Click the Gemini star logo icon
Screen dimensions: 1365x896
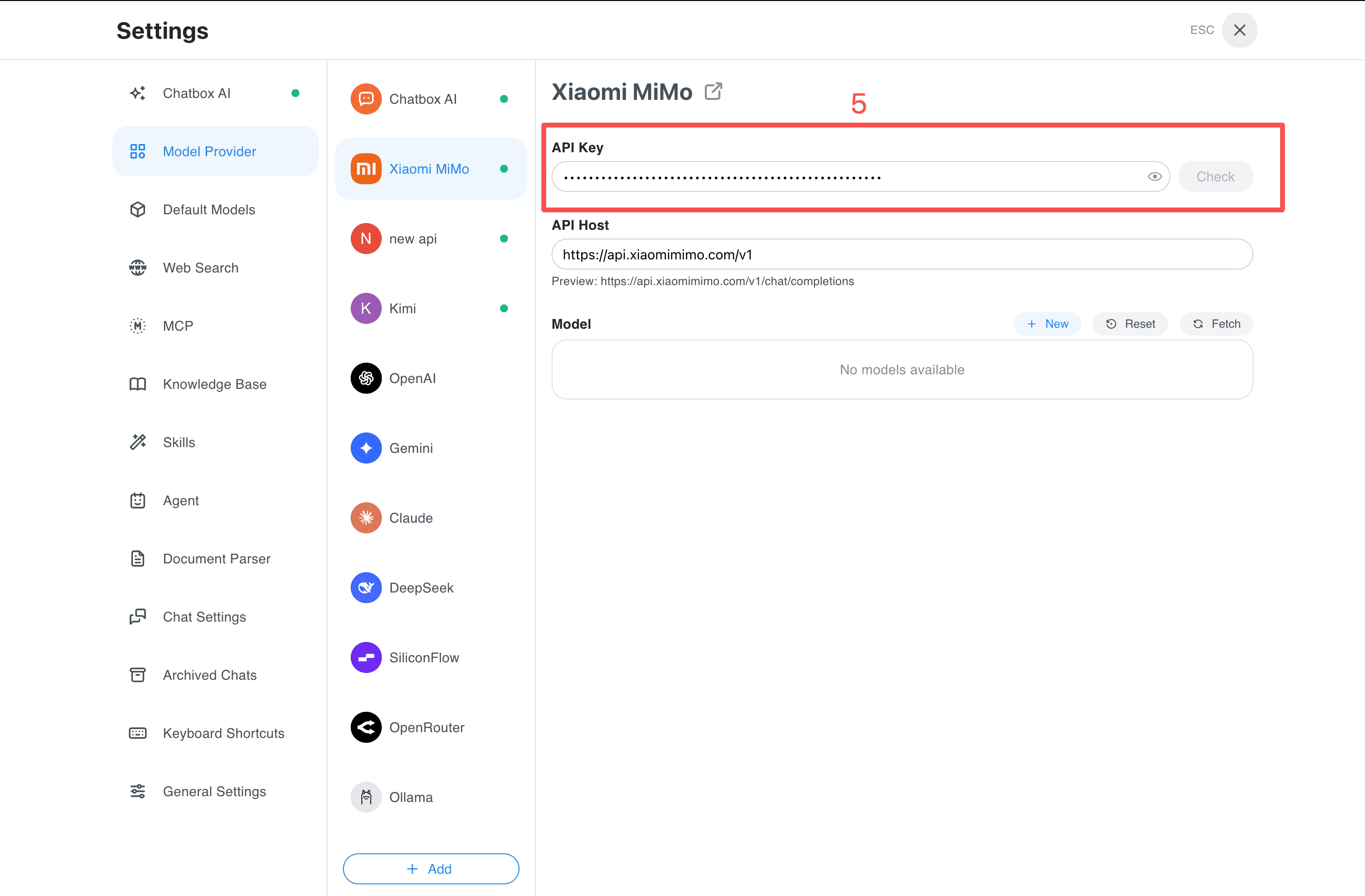click(x=366, y=448)
